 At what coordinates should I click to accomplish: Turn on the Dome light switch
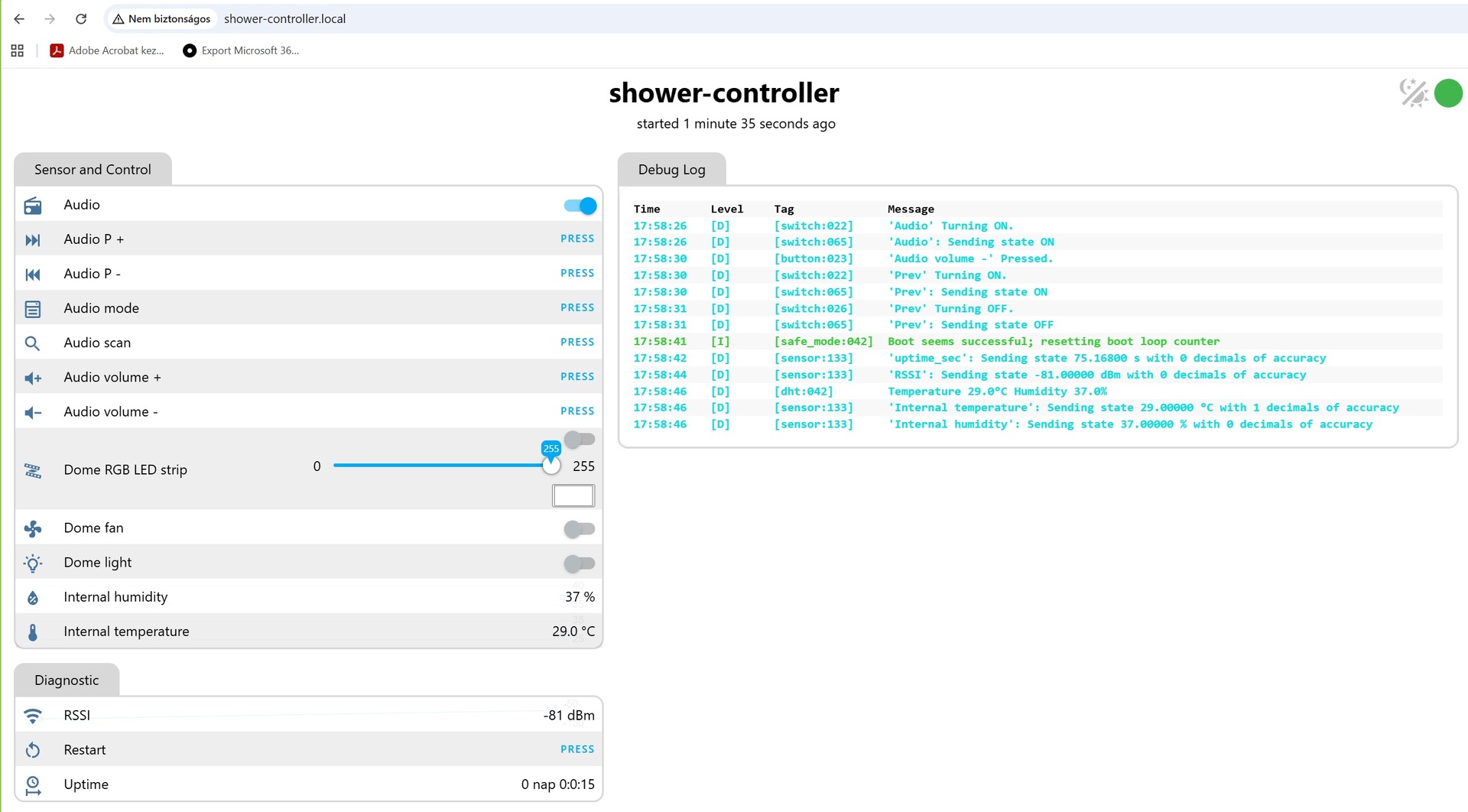click(x=580, y=564)
